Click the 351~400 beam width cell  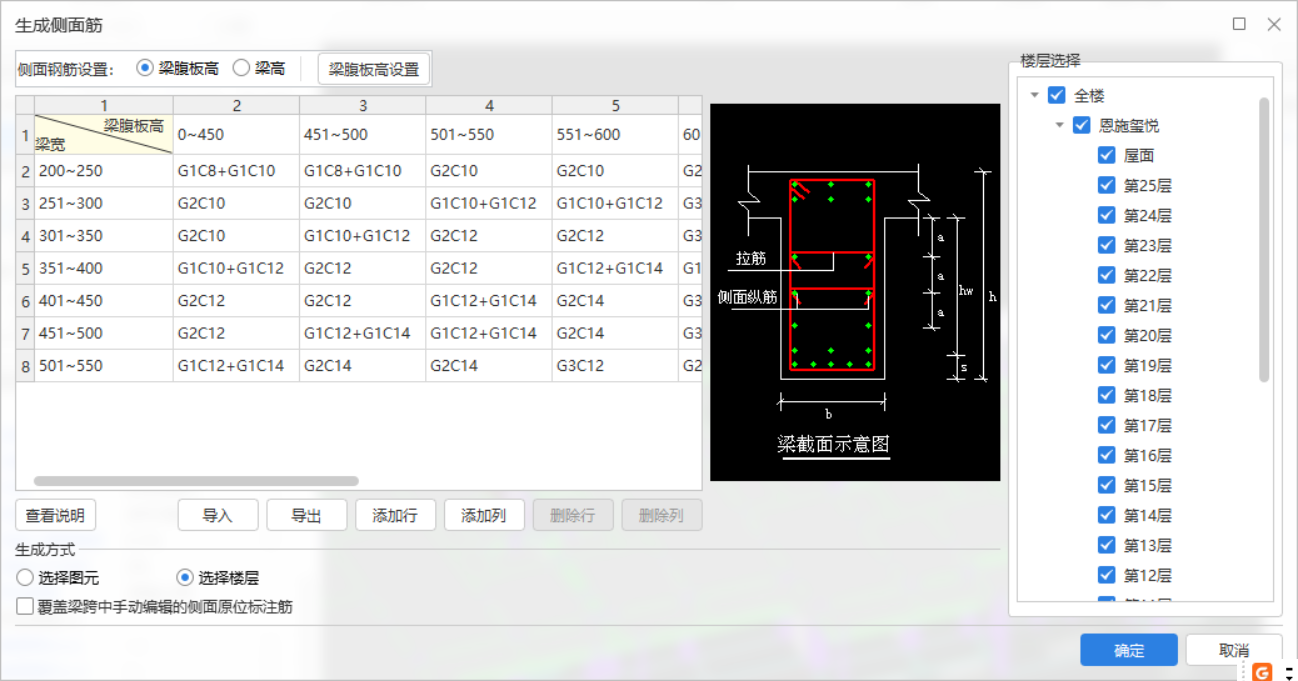(x=104, y=268)
